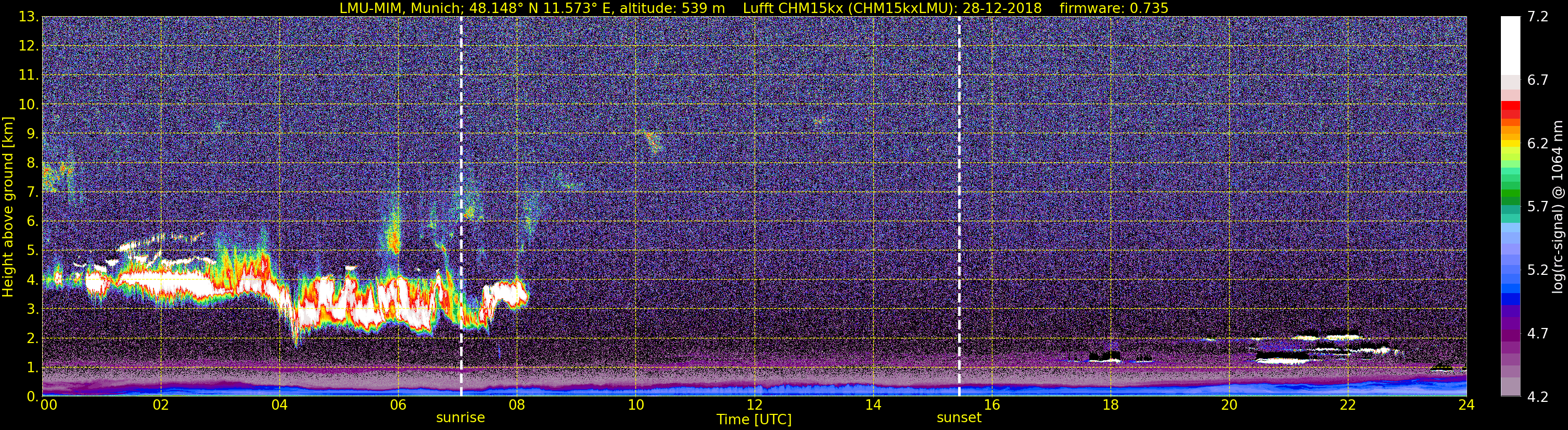Click the time axis tick label 24
The image size is (1568, 430).
(1467, 405)
